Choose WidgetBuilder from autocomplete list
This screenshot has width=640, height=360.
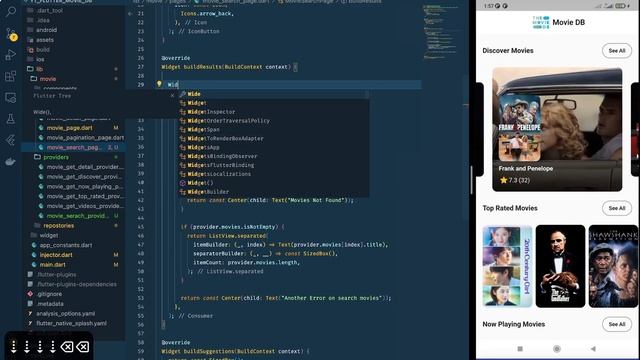pos(274,192)
